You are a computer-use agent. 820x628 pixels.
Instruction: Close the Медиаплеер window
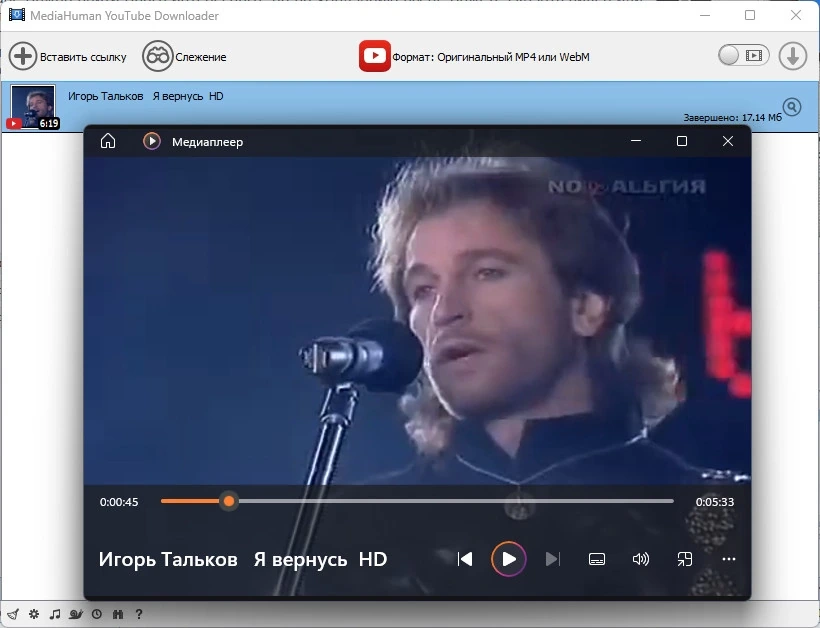(728, 141)
